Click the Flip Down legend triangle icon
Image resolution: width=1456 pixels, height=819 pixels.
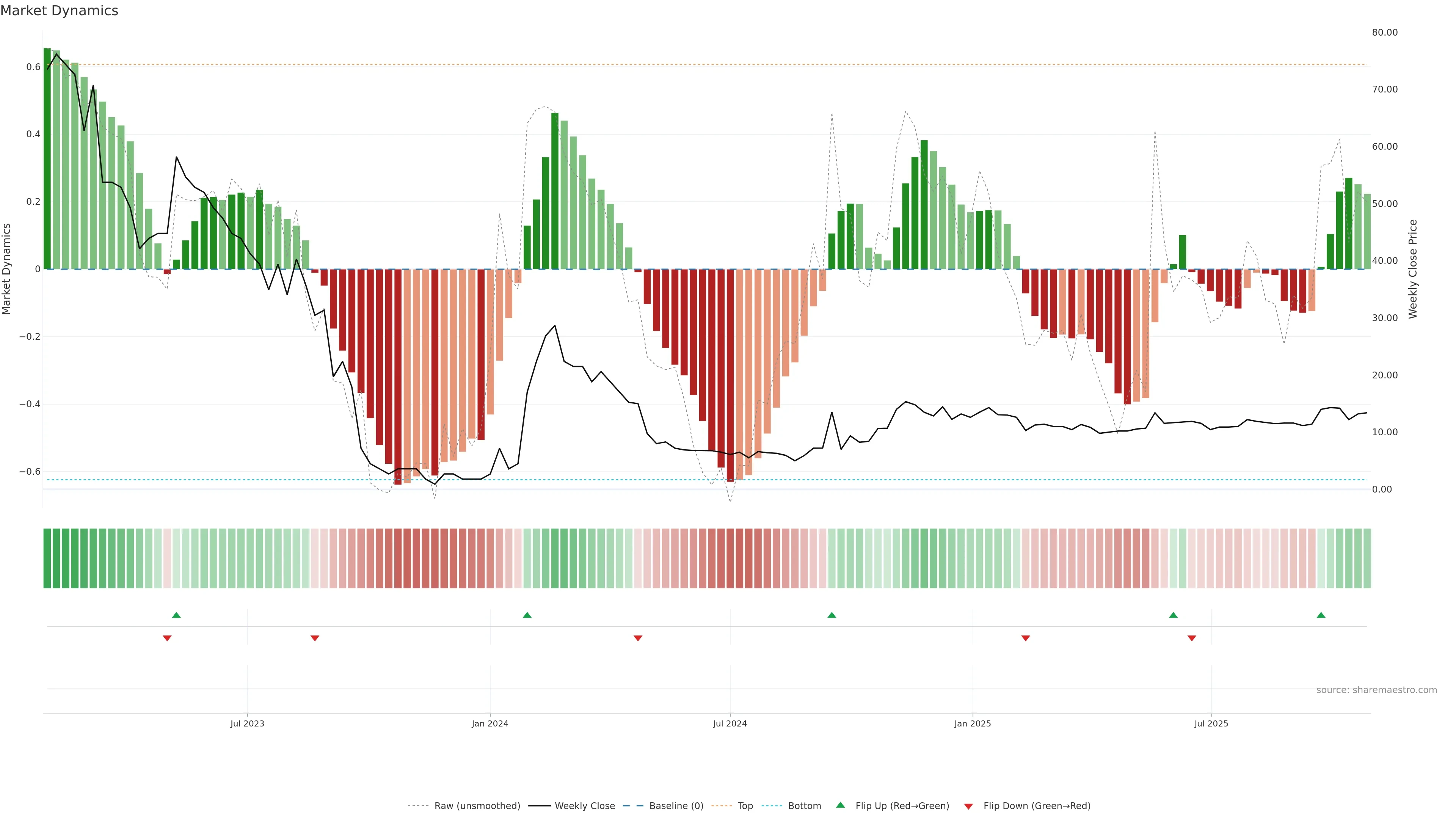(968, 806)
